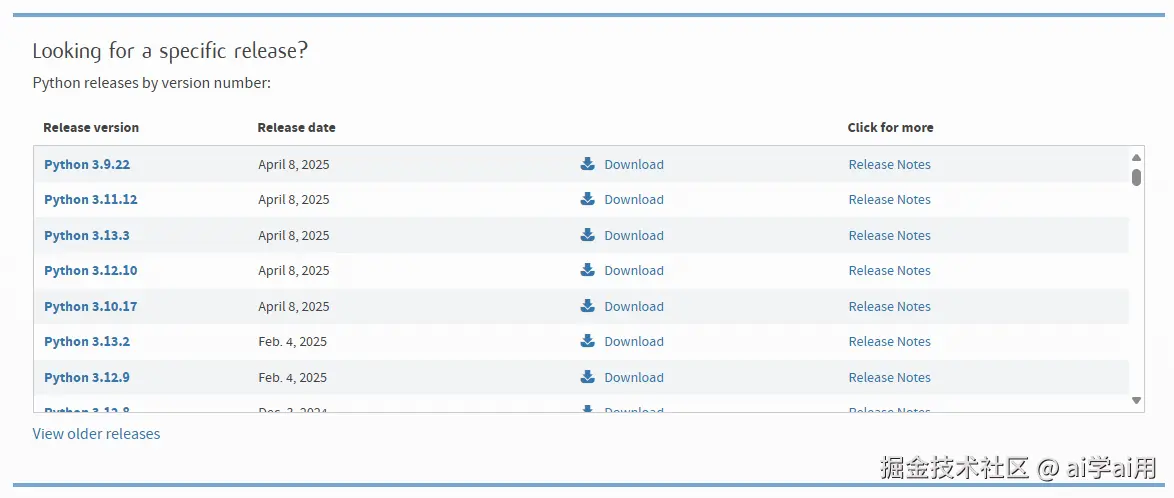Click the Download text for Python 3.12.9
The width and height of the screenshot is (1174, 498).
point(634,378)
